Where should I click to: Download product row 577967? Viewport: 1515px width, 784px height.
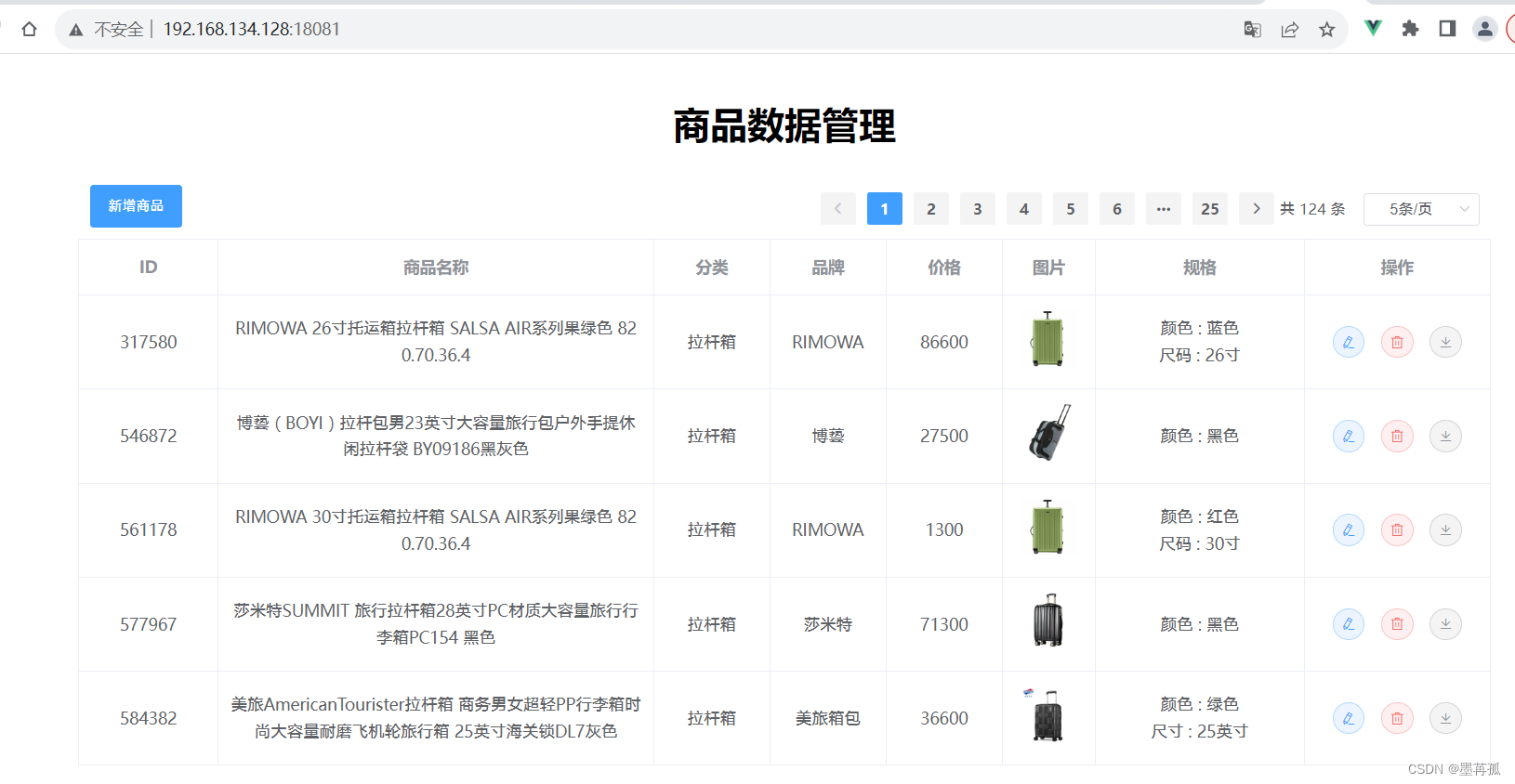pos(1445,624)
